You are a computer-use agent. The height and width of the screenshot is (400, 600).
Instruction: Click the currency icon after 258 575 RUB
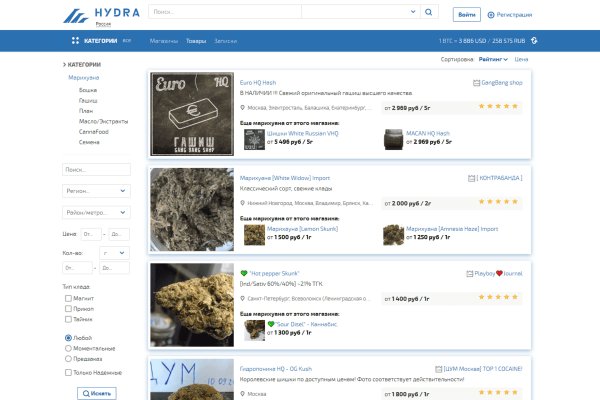coord(534,41)
